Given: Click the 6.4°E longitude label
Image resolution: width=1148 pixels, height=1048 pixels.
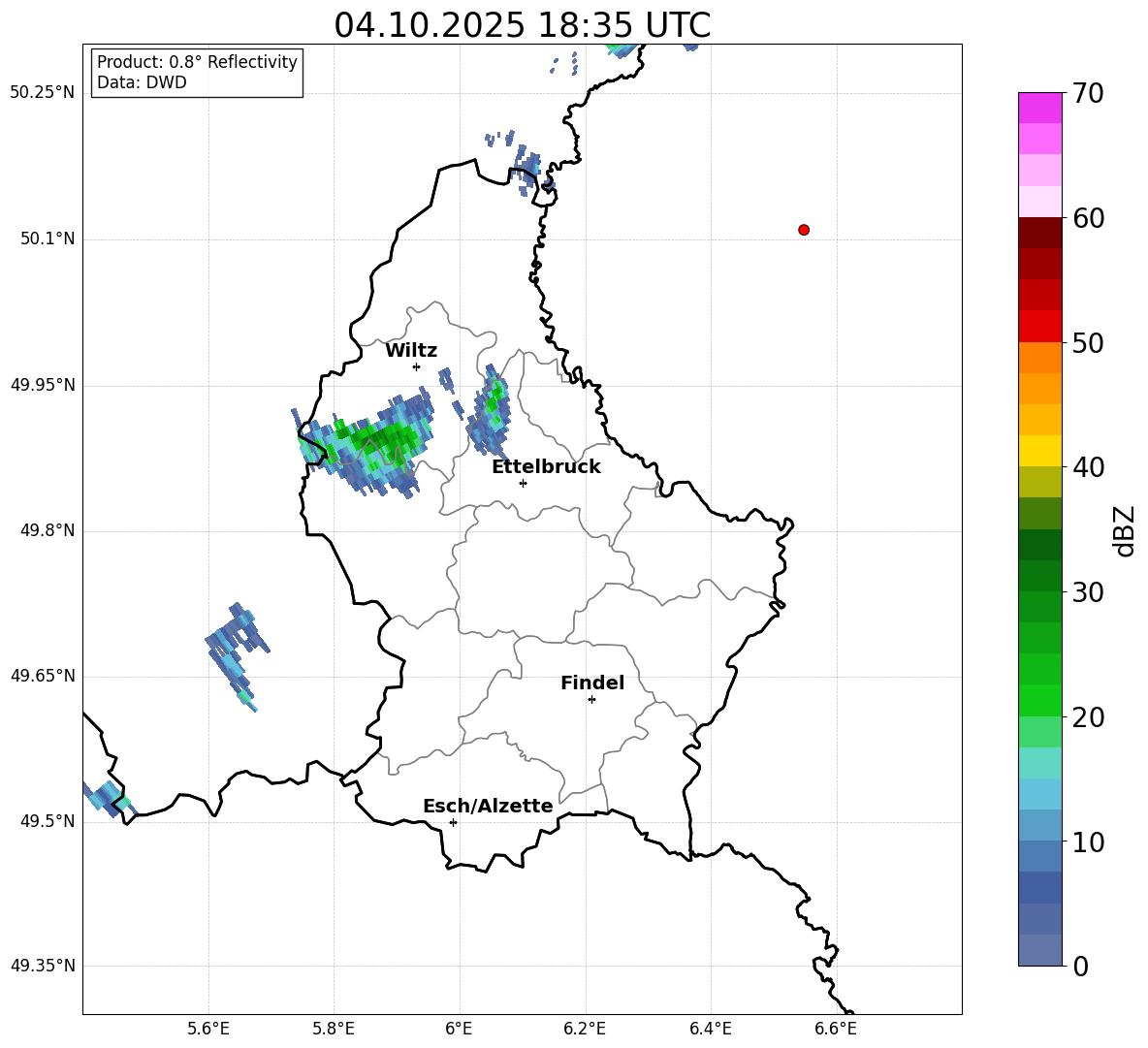Looking at the screenshot, I should [710, 1029].
